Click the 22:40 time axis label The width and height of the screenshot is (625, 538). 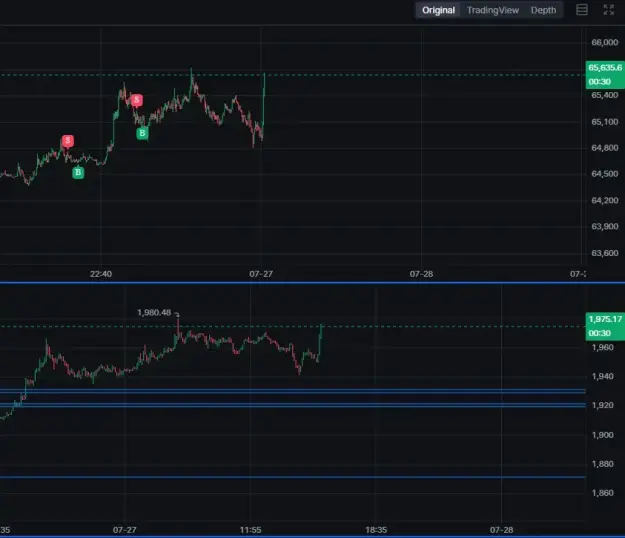pos(101,274)
